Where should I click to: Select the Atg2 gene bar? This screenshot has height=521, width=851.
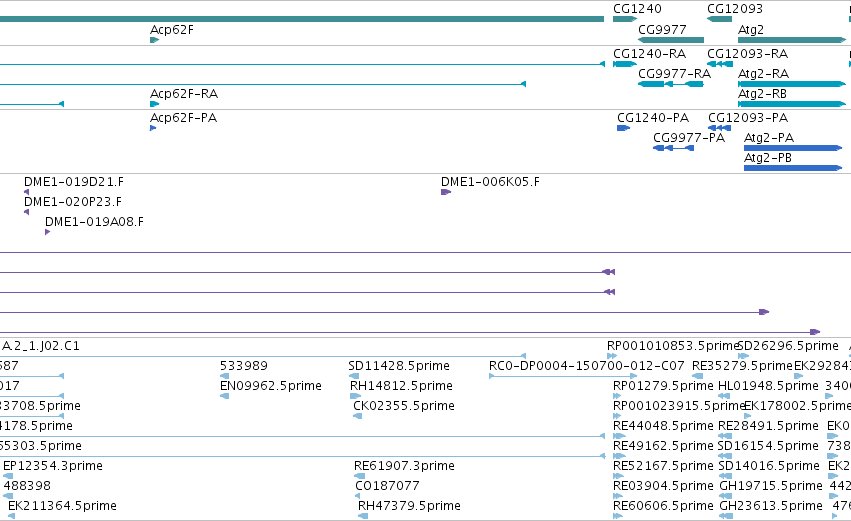coord(792,40)
